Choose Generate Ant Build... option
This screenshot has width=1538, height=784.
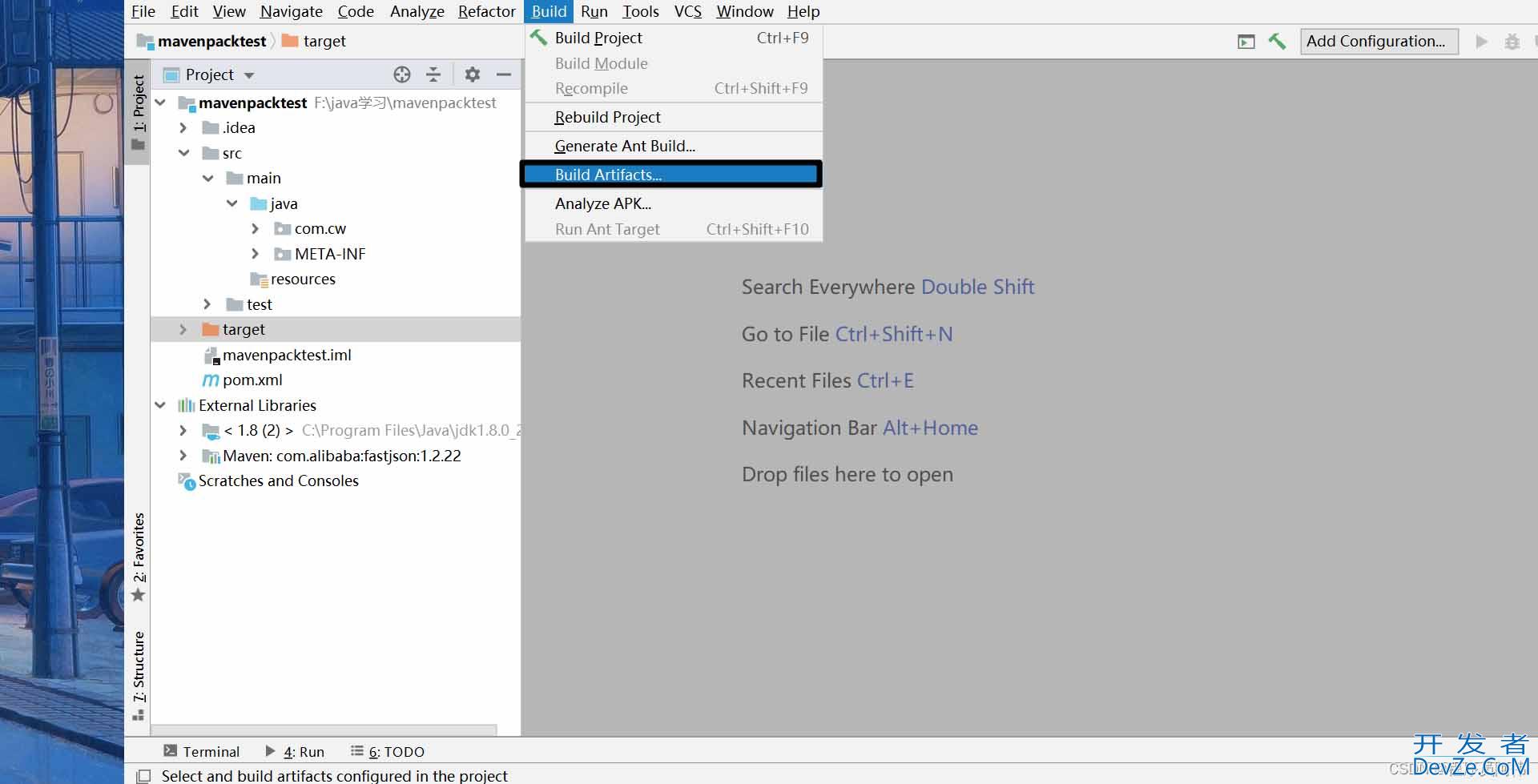click(674, 146)
